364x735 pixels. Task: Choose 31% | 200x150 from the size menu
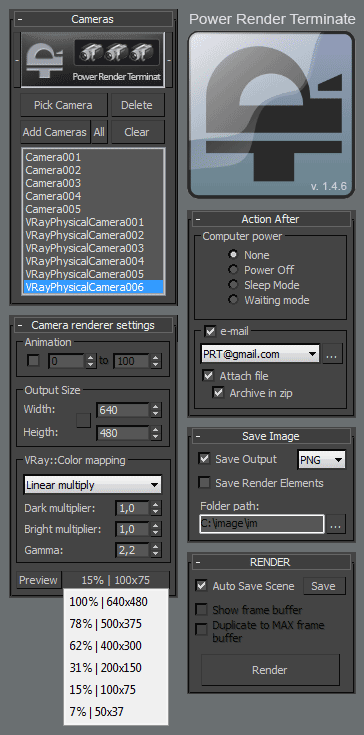pos(116,668)
